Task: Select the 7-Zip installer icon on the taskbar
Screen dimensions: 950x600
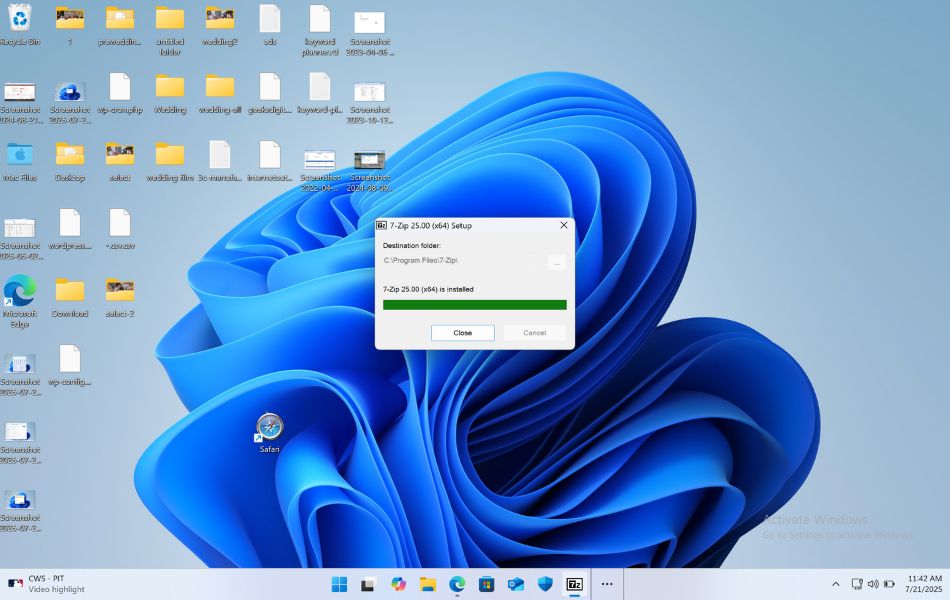Action: click(x=573, y=582)
